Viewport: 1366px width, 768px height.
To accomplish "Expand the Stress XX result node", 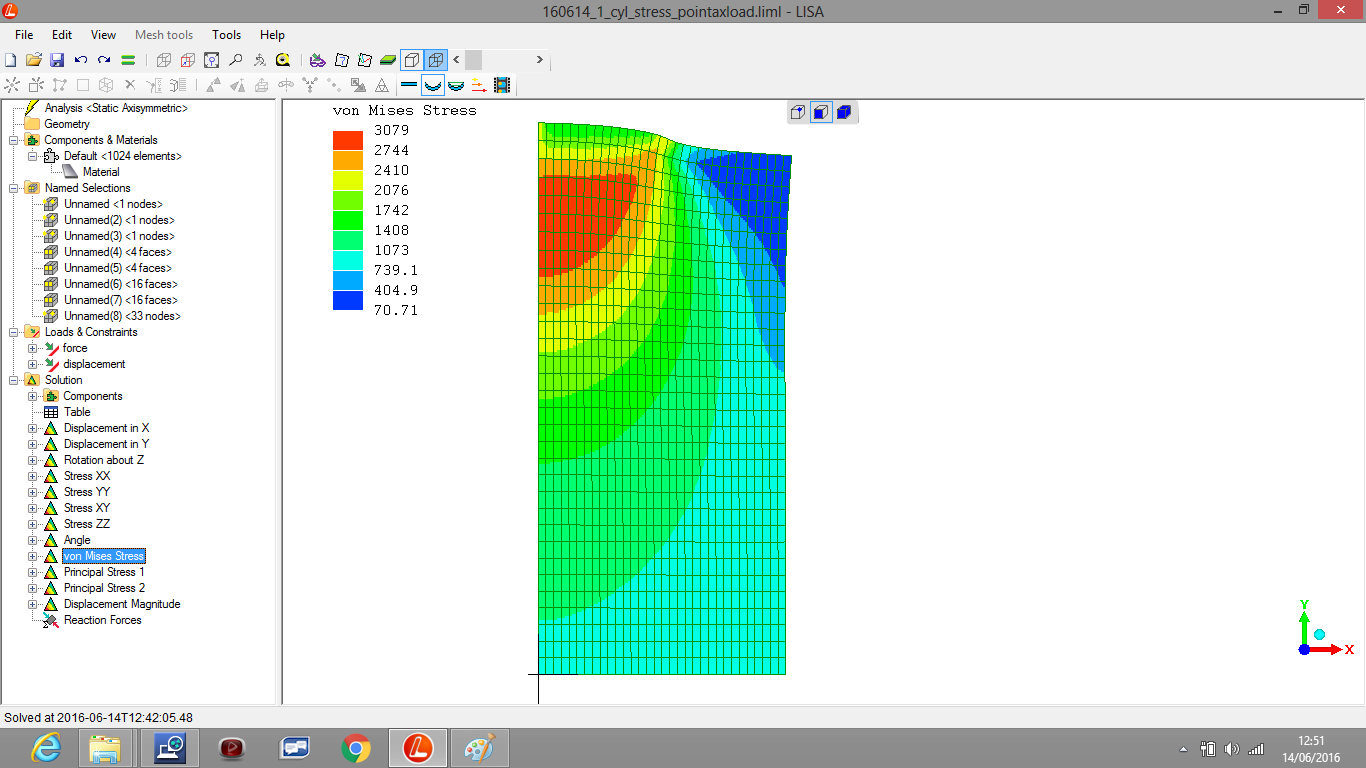I will 32,476.
